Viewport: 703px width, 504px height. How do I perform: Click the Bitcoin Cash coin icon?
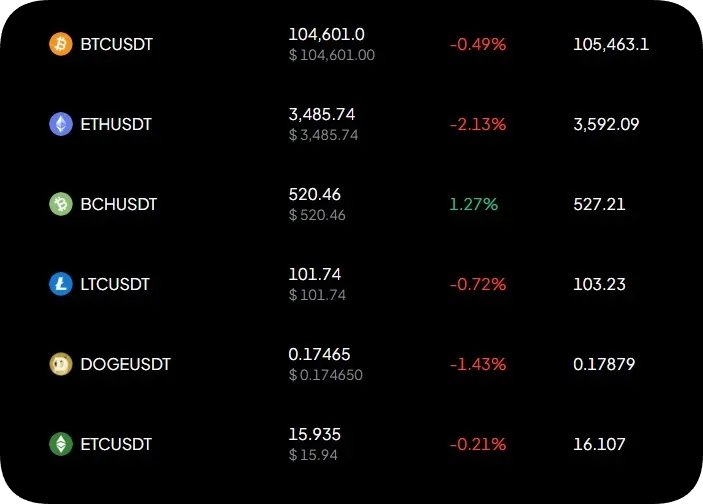pyautogui.click(x=61, y=204)
